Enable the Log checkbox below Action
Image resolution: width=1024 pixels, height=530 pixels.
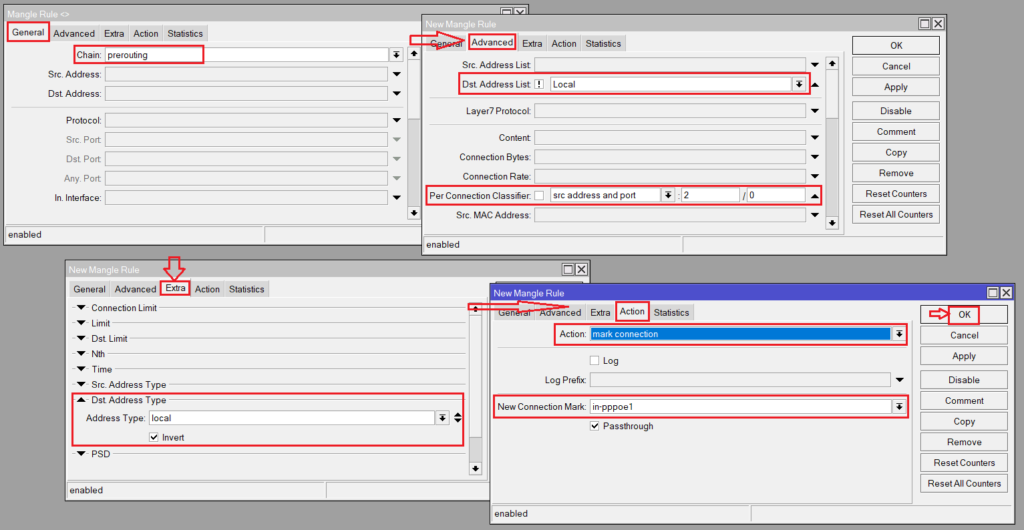(x=595, y=360)
